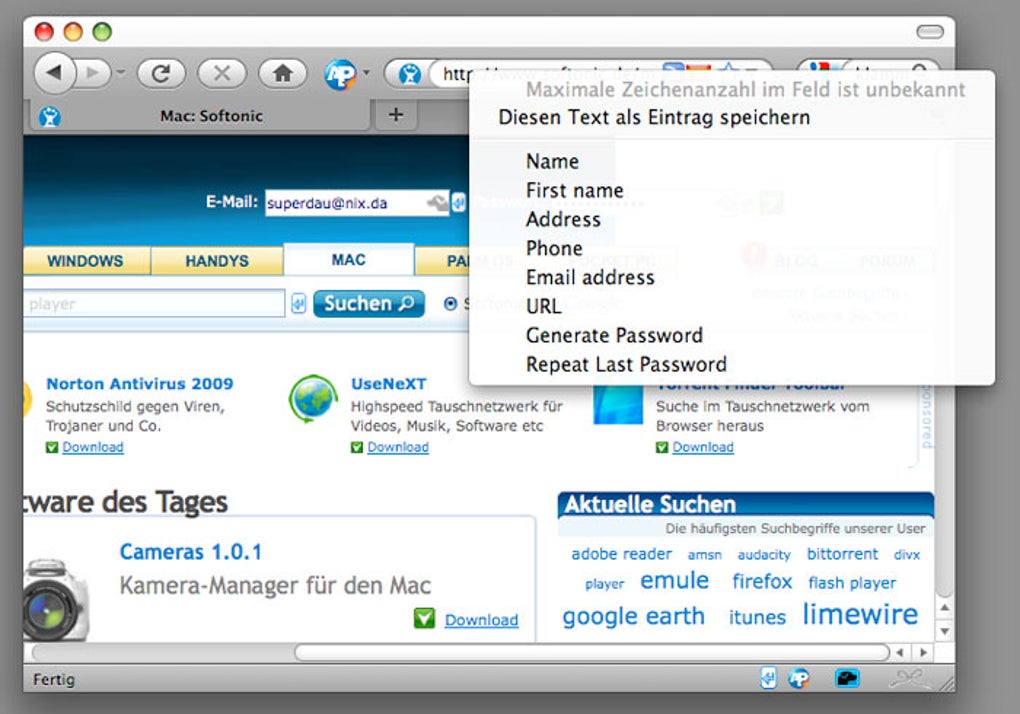Click the blue AP password manager toolbar icon

340,74
